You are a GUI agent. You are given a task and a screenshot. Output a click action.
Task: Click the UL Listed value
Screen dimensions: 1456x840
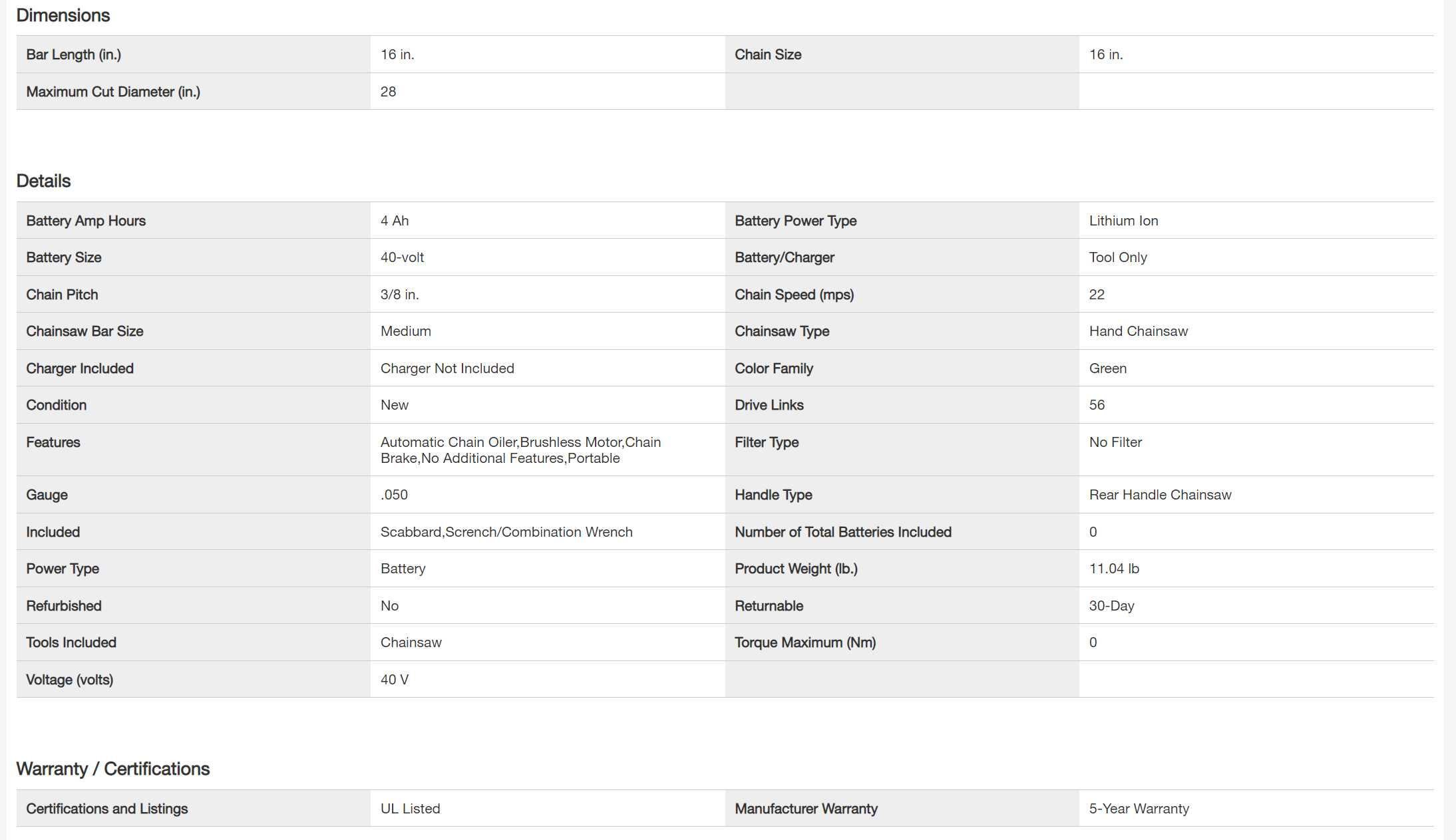tap(410, 809)
